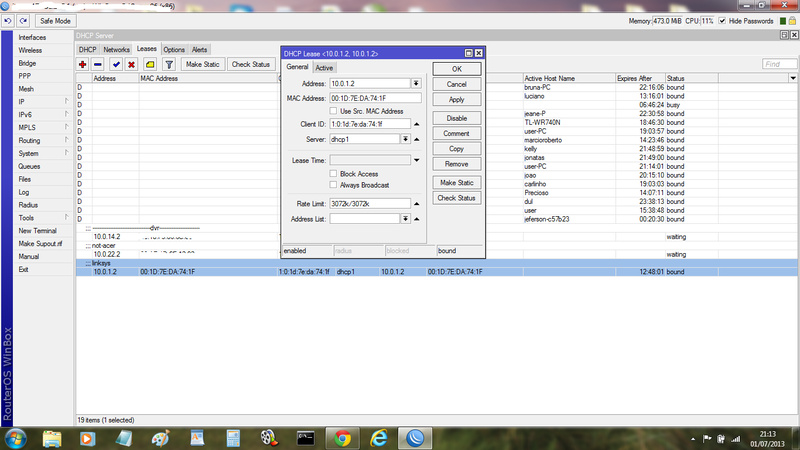The image size is (800, 450).
Task: Click the padlock icon near Hide Passwords
Action: [792, 21]
